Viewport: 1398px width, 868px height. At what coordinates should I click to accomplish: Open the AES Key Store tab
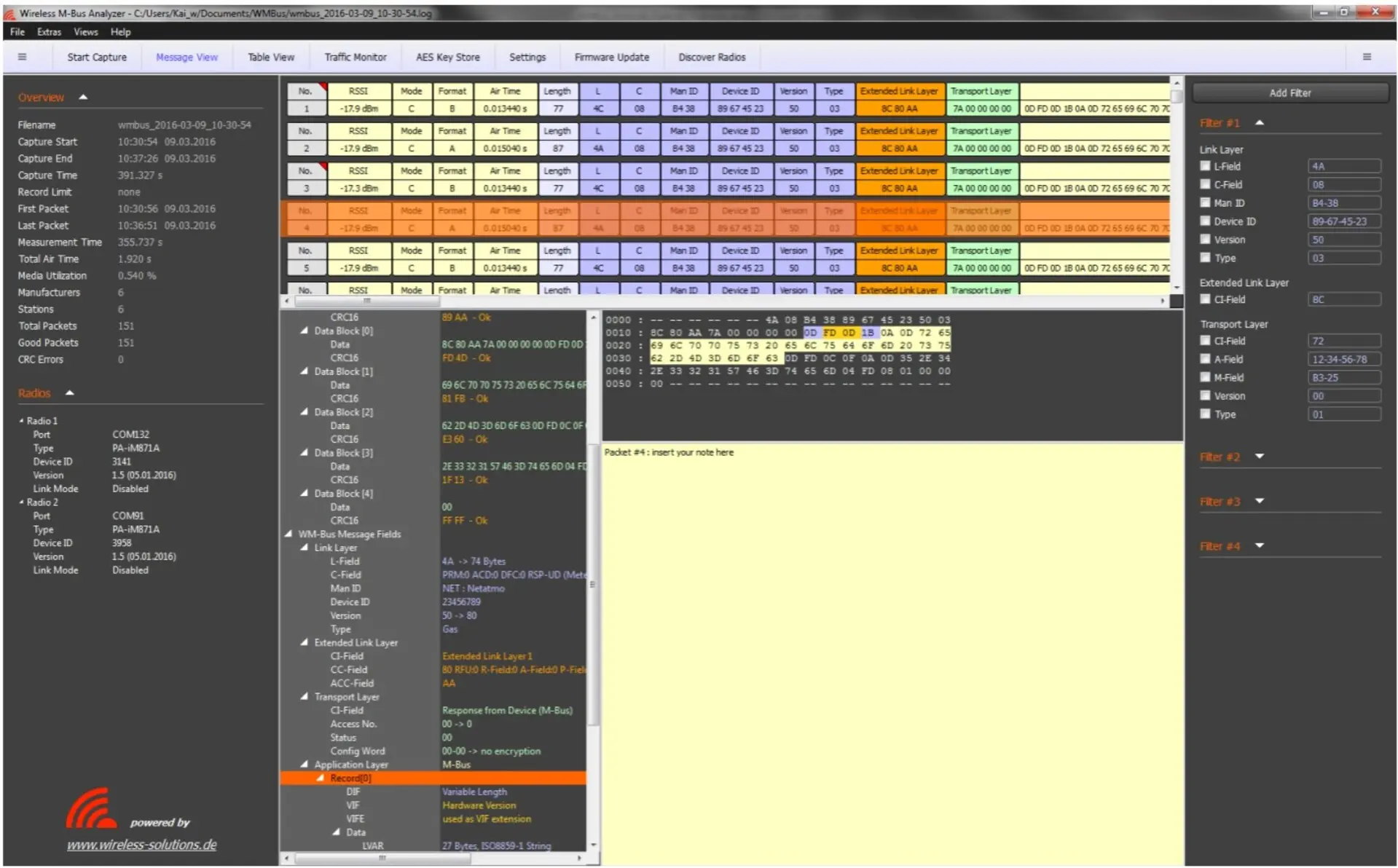(447, 57)
